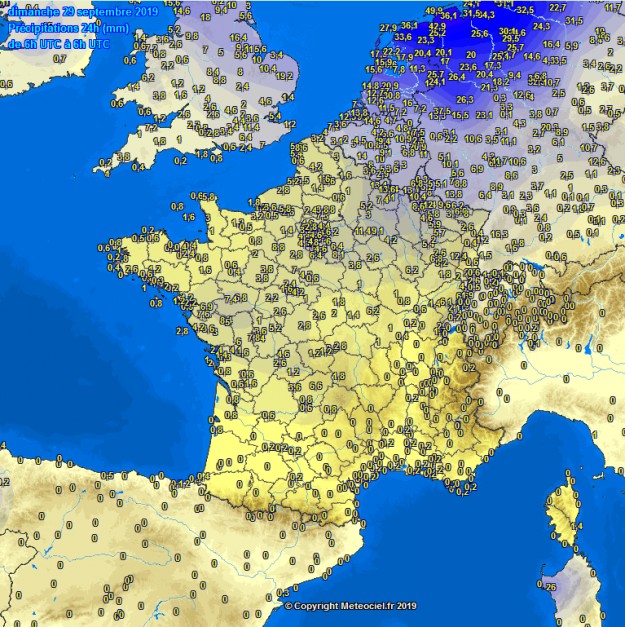Viewport: 625px width, 627px height.
Task: Click the 26.3 precipitation value in western Germany
Action: (465, 99)
